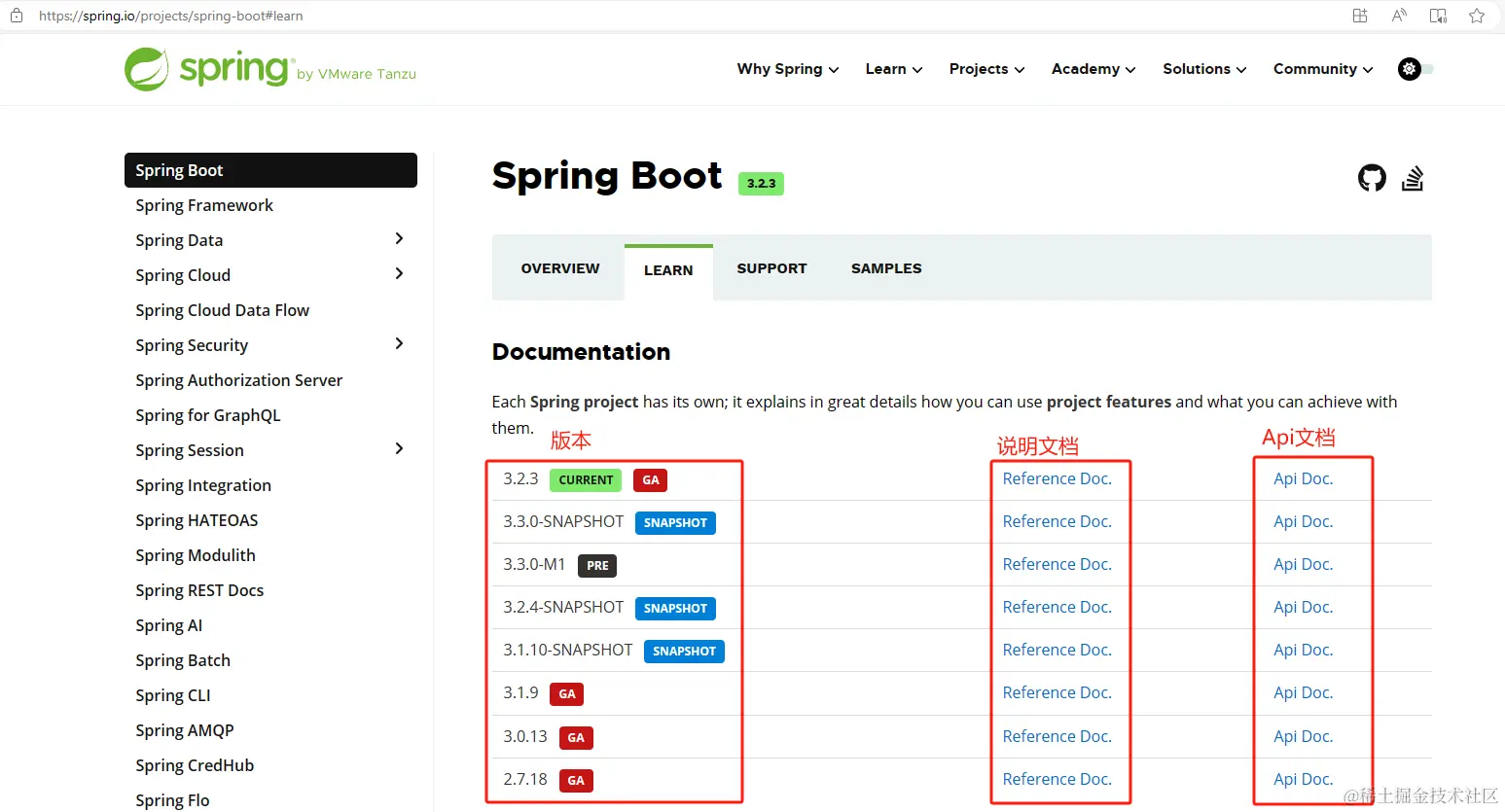
Task: Open the Community dropdown menu
Action: [1323, 69]
